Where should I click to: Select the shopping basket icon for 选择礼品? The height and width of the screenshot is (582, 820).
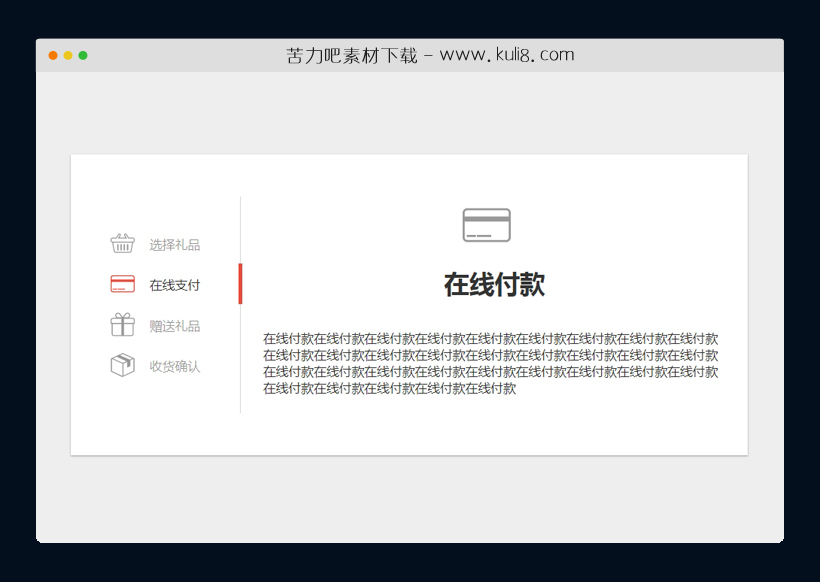click(122, 242)
